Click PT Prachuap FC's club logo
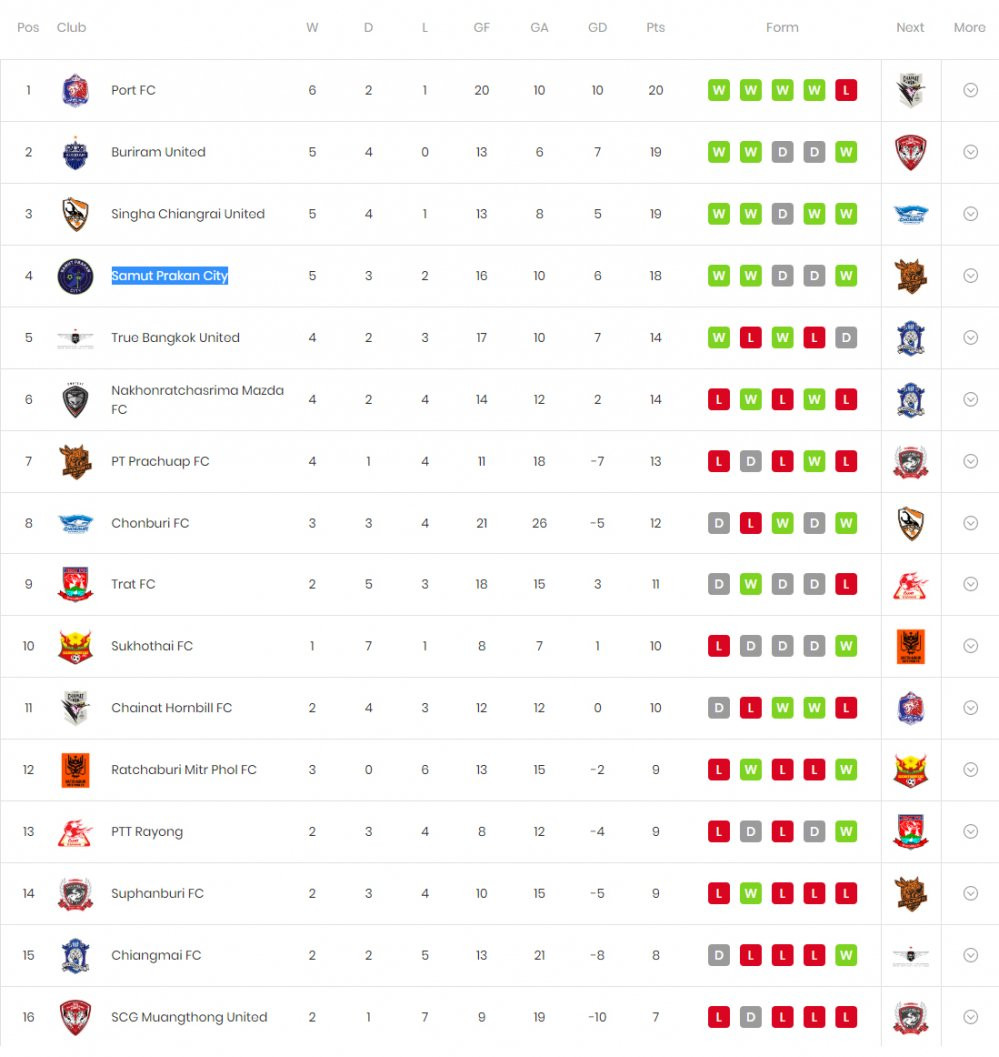Screen dimensions: 999x1057 tap(75, 461)
